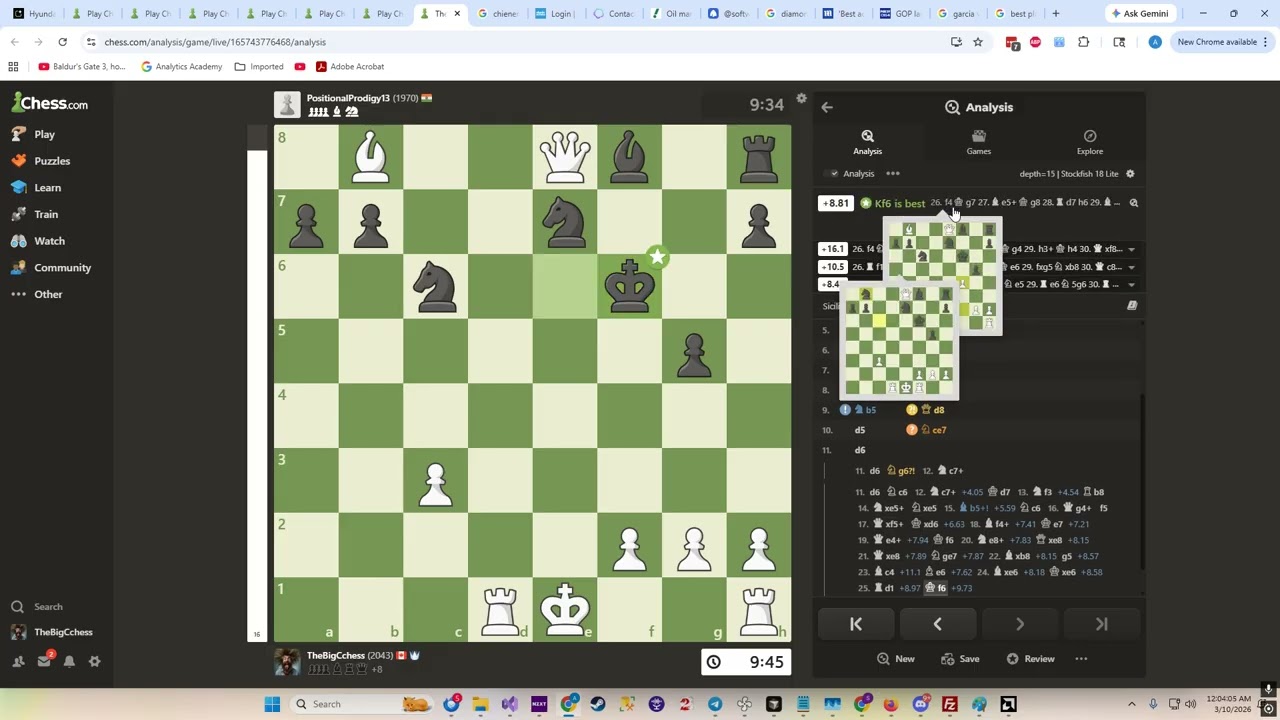Open a new browser tab

pyautogui.click(x=1055, y=14)
